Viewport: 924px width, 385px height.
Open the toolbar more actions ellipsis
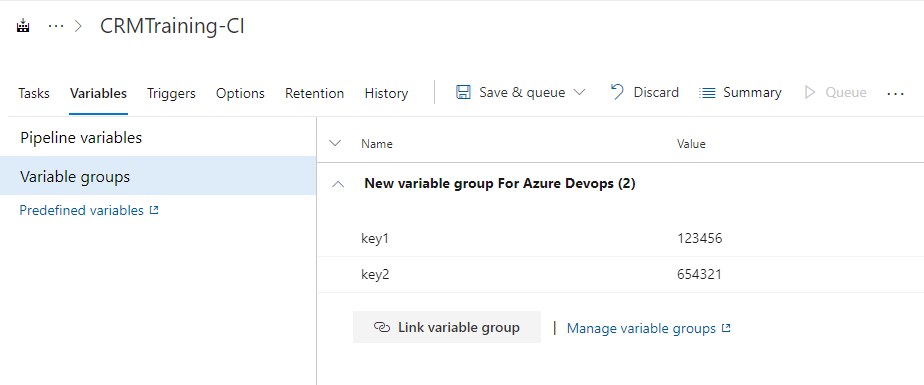895,93
